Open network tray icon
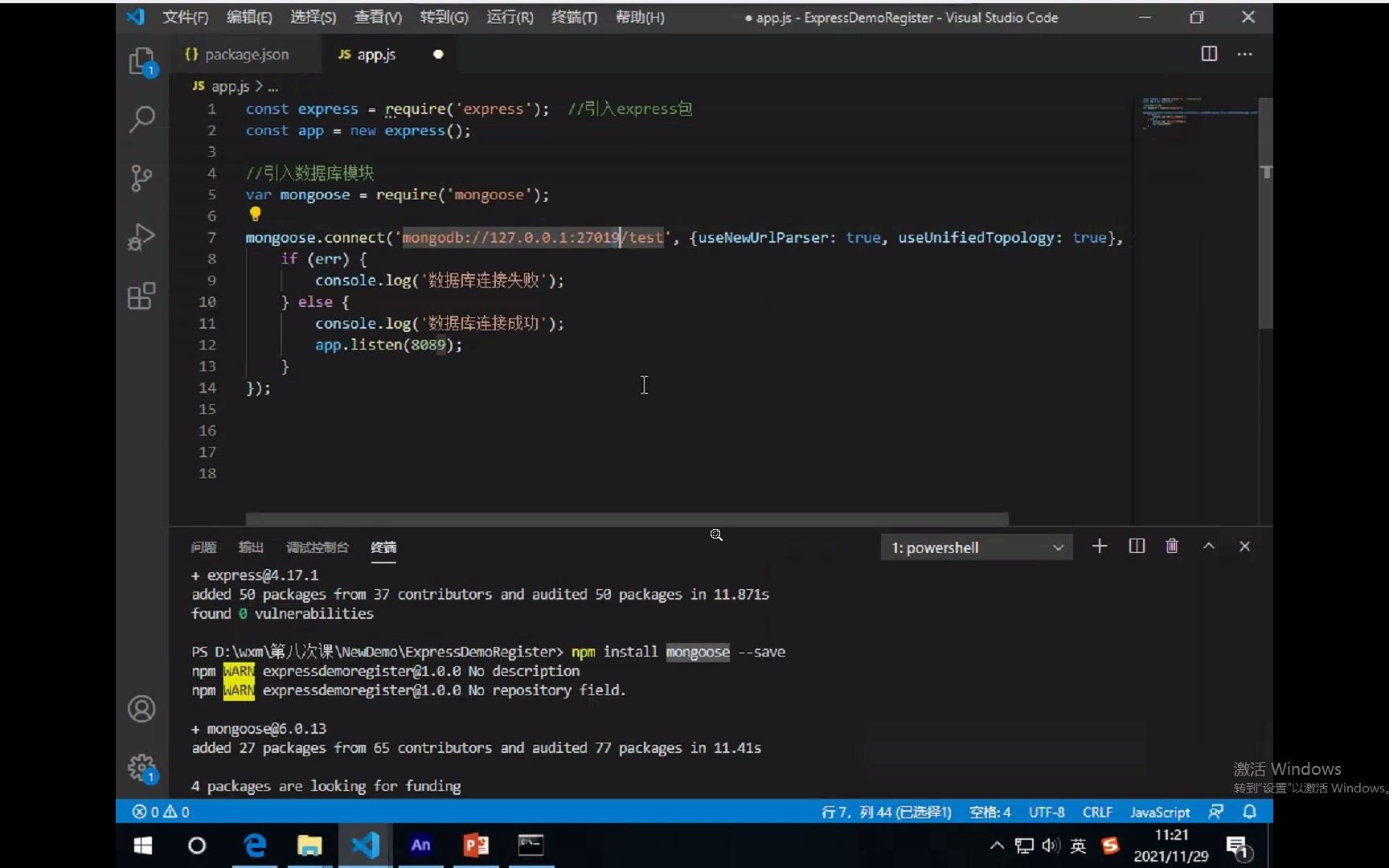This screenshot has width=1389, height=868. click(1024, 845)
